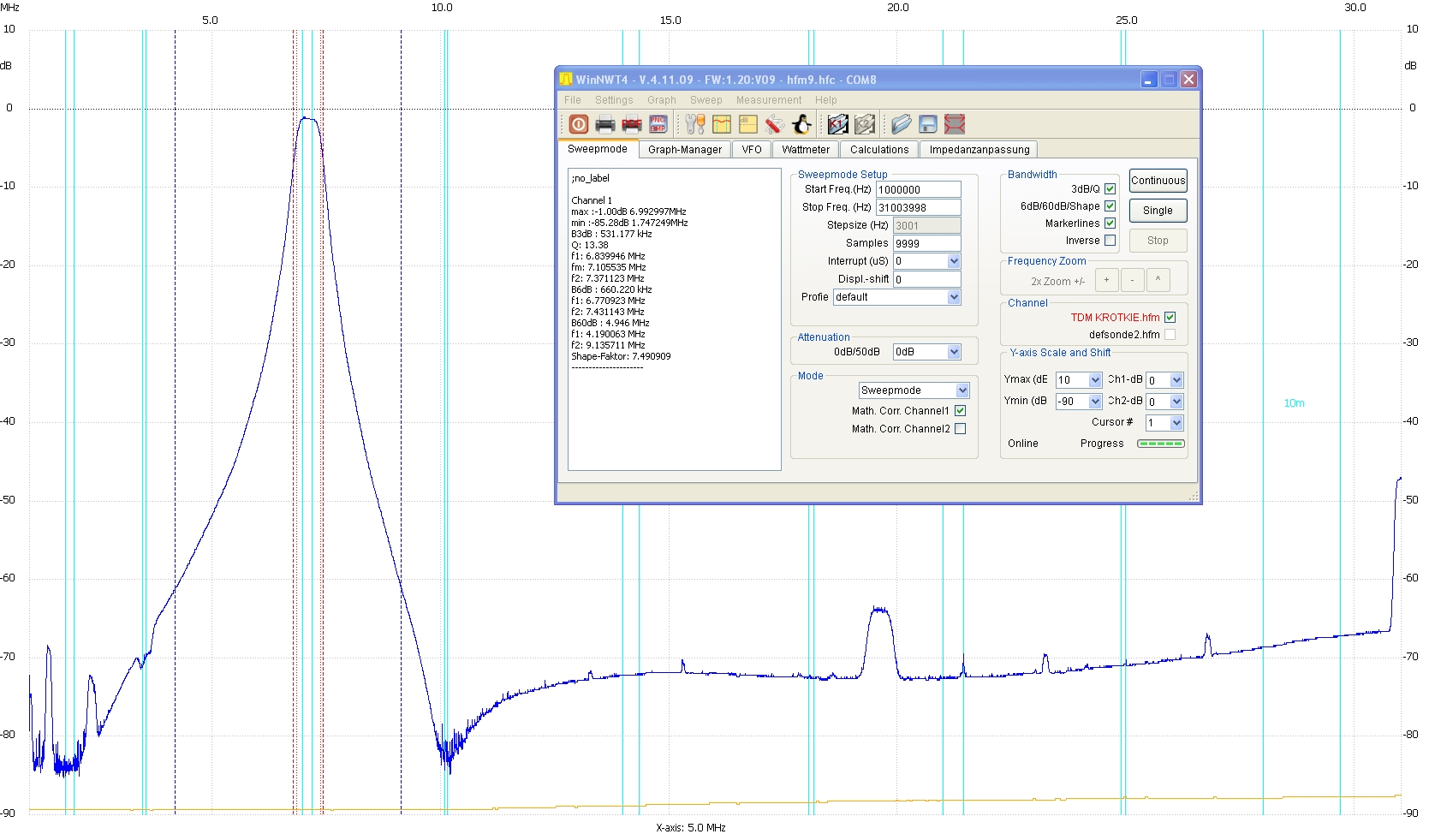
Task: Click the K1 channel calibration icon
Action: (838, 125)
